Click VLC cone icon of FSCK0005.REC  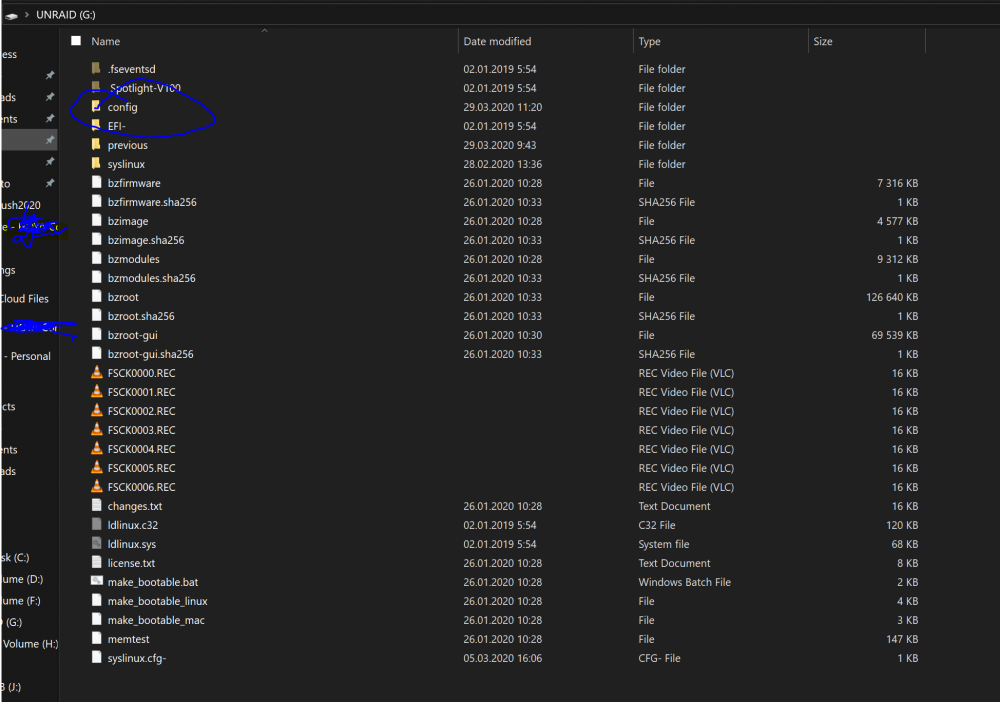click(x=96, y=467)
